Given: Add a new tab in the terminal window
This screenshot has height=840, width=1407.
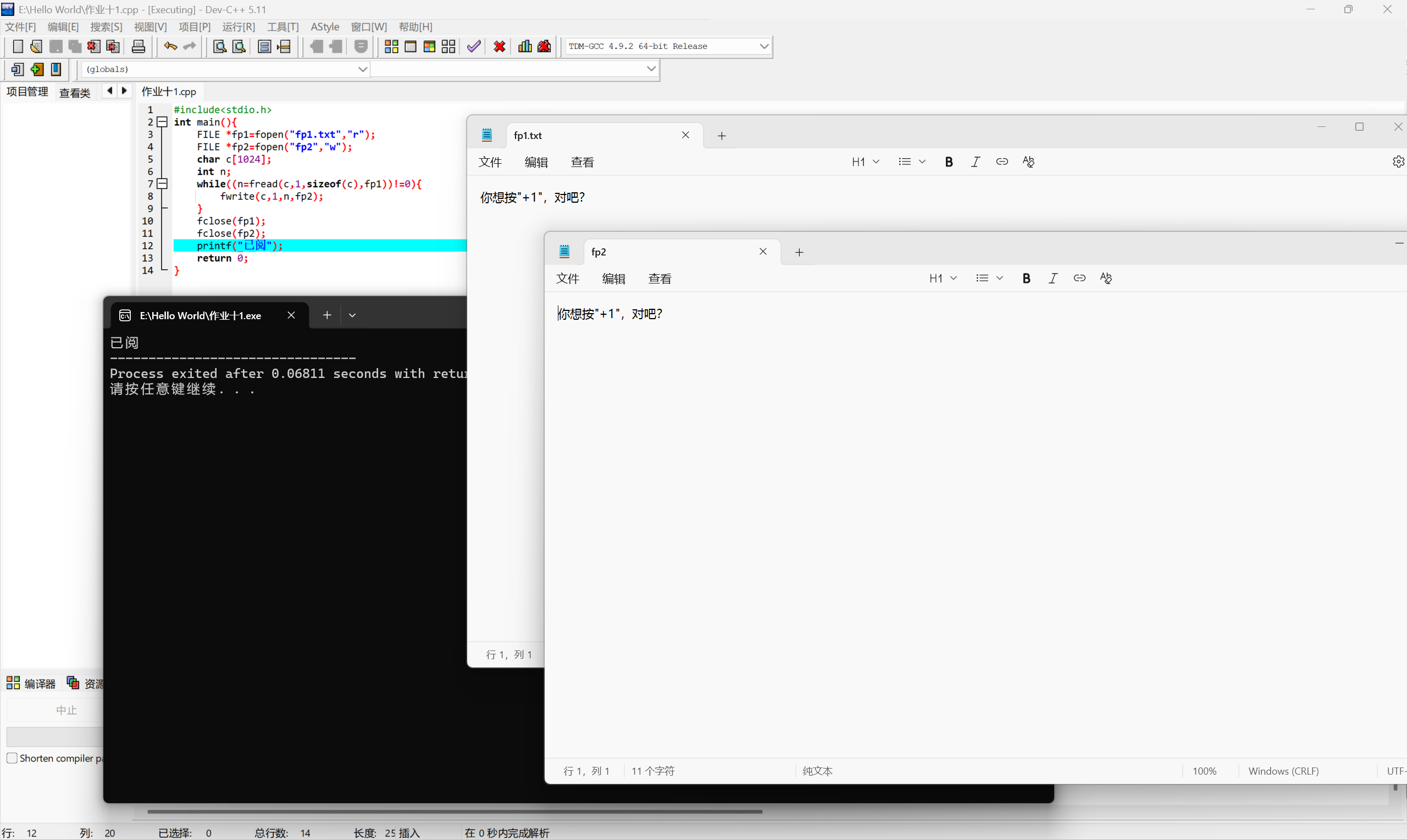Looking at the screenshot, I should [326, 315].
